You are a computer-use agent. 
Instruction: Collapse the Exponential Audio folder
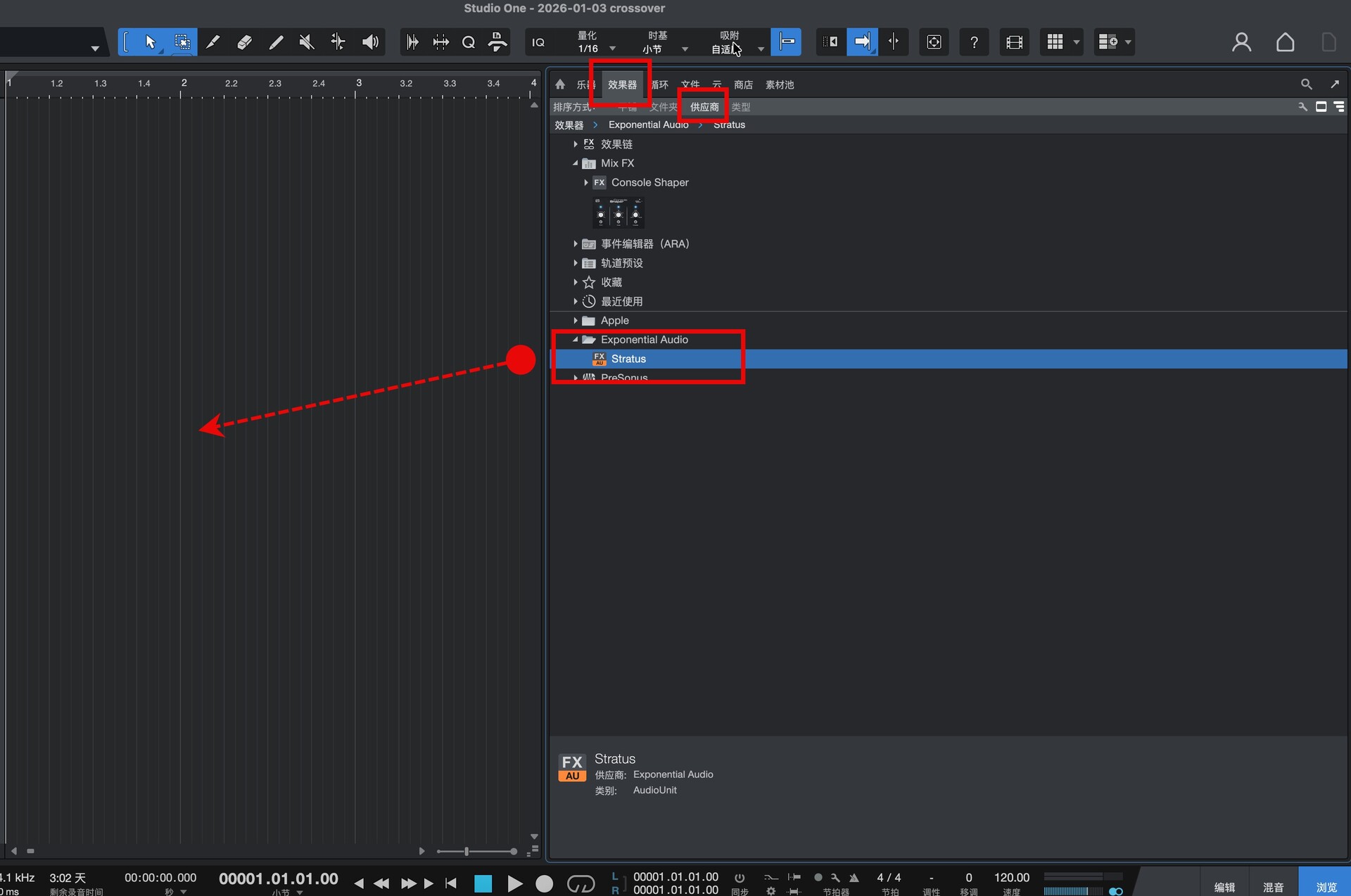tap(576, 340)
